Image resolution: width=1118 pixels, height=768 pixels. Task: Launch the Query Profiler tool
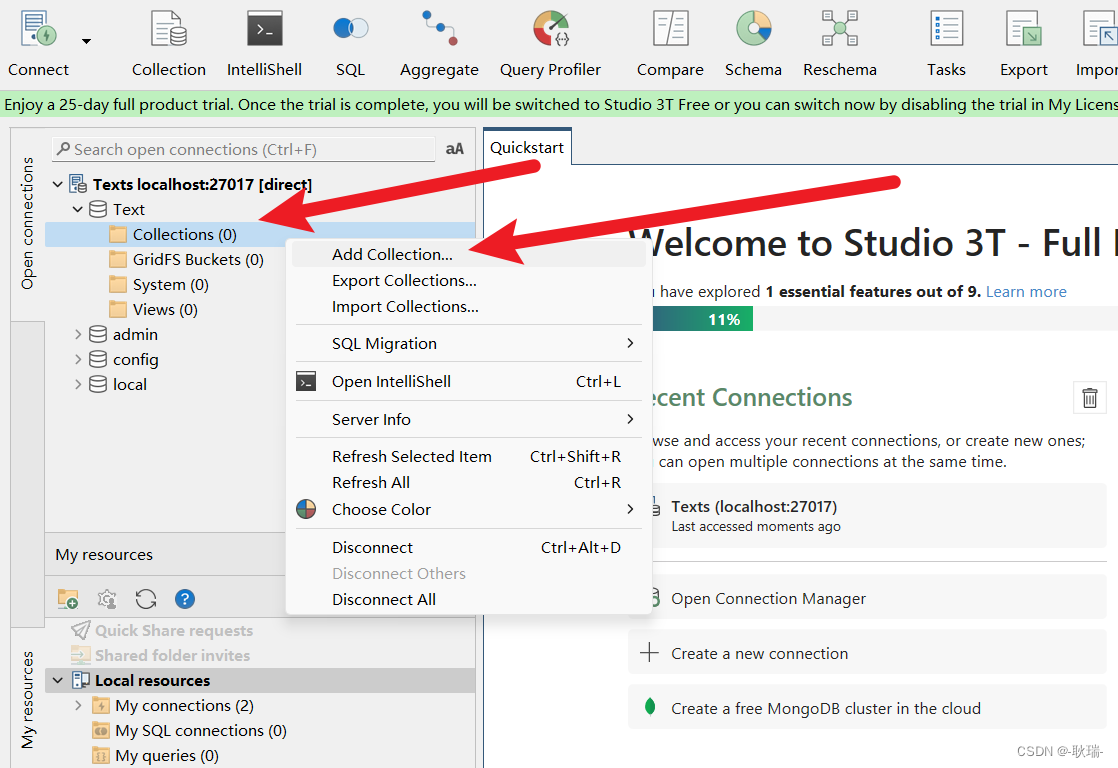coord(550,29)
